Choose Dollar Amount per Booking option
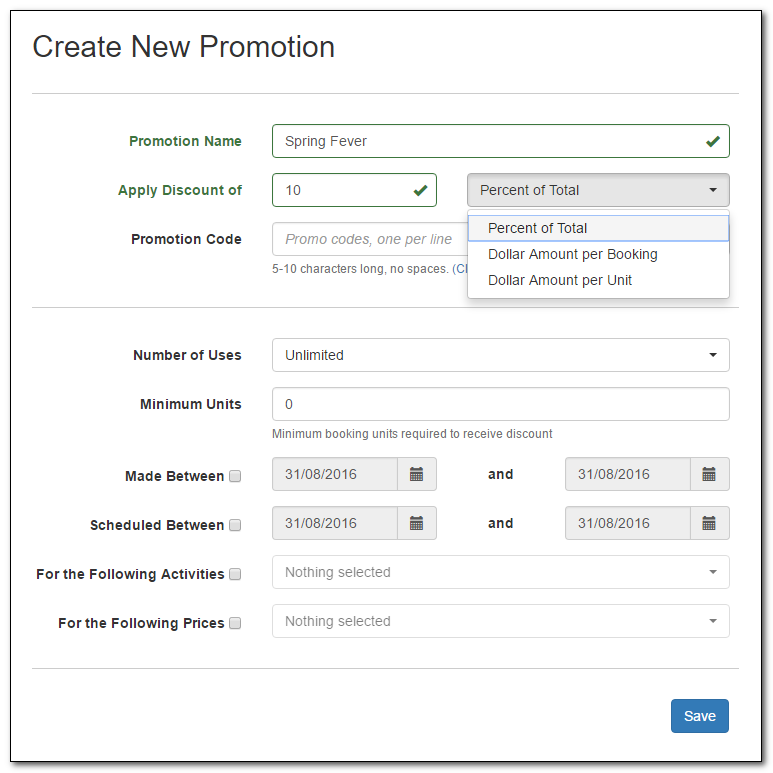The image size is (773, 773). click(598, 254)
